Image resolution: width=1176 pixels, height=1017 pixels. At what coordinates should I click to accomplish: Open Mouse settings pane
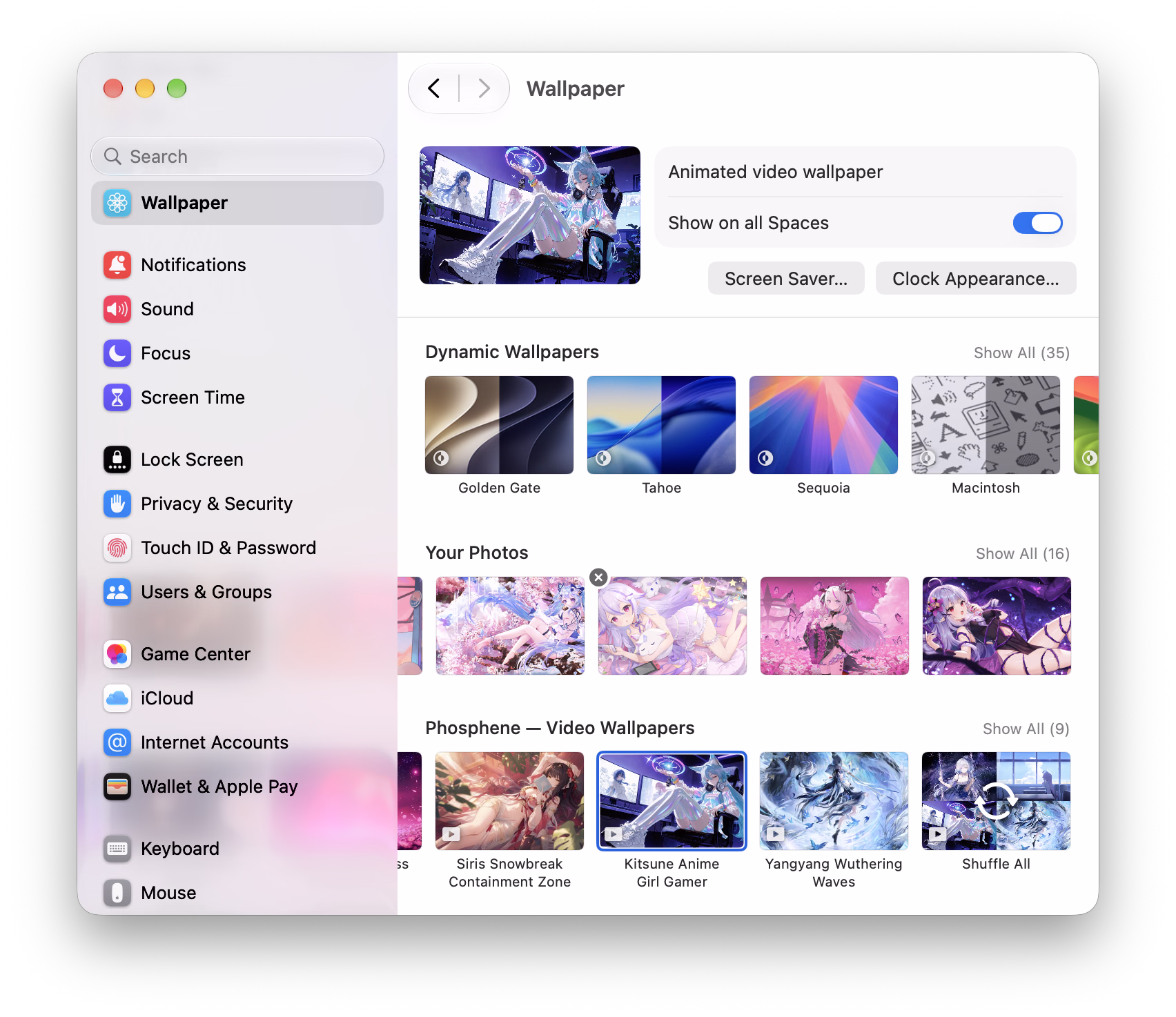point(237,893)
